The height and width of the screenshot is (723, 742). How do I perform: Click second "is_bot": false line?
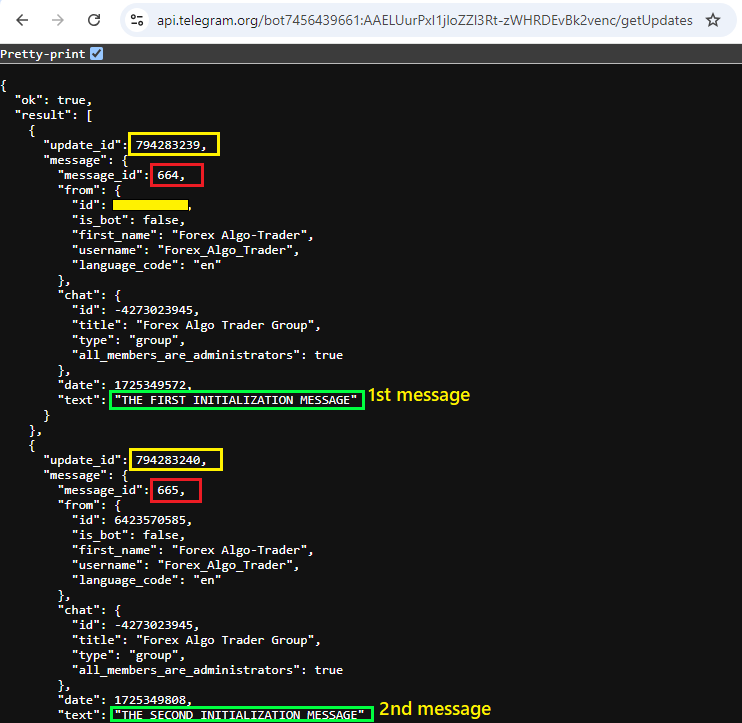click(128, 535)
